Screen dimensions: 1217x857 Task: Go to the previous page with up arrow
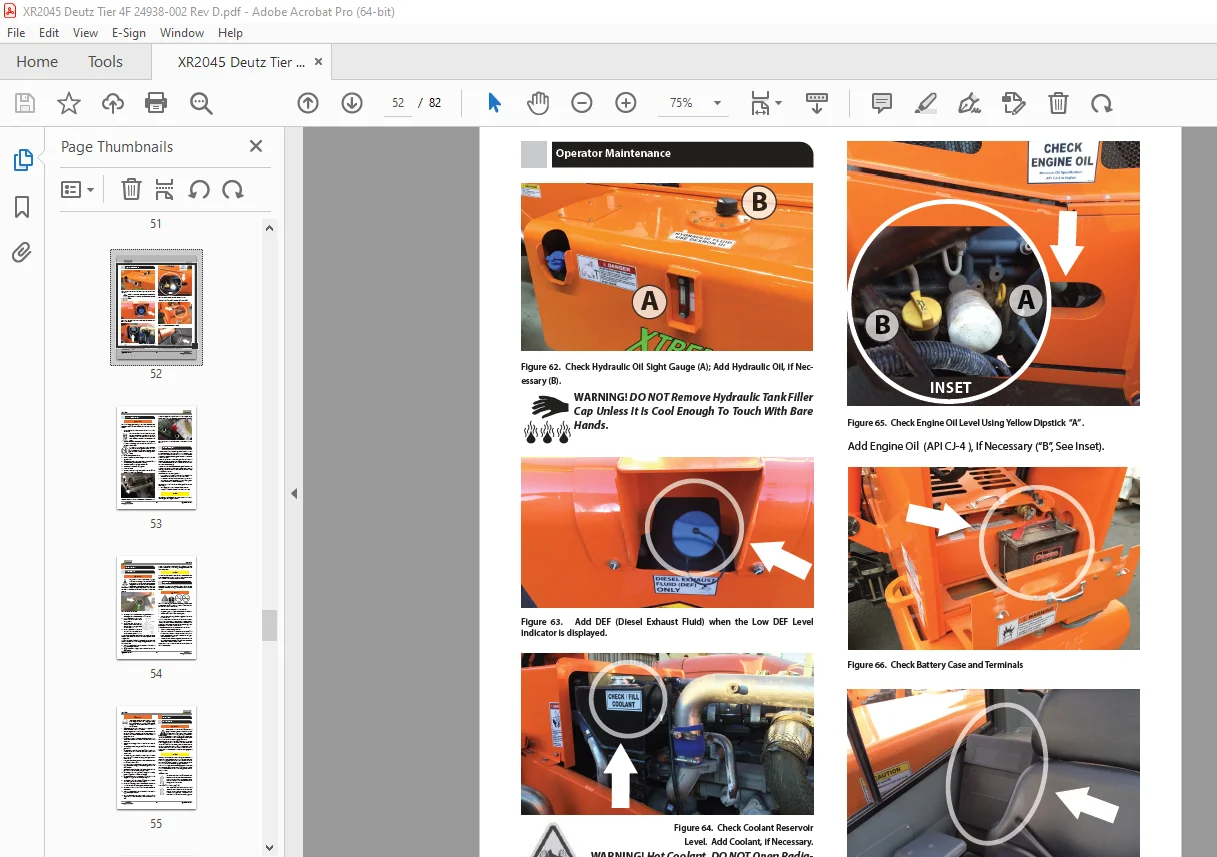308,103
